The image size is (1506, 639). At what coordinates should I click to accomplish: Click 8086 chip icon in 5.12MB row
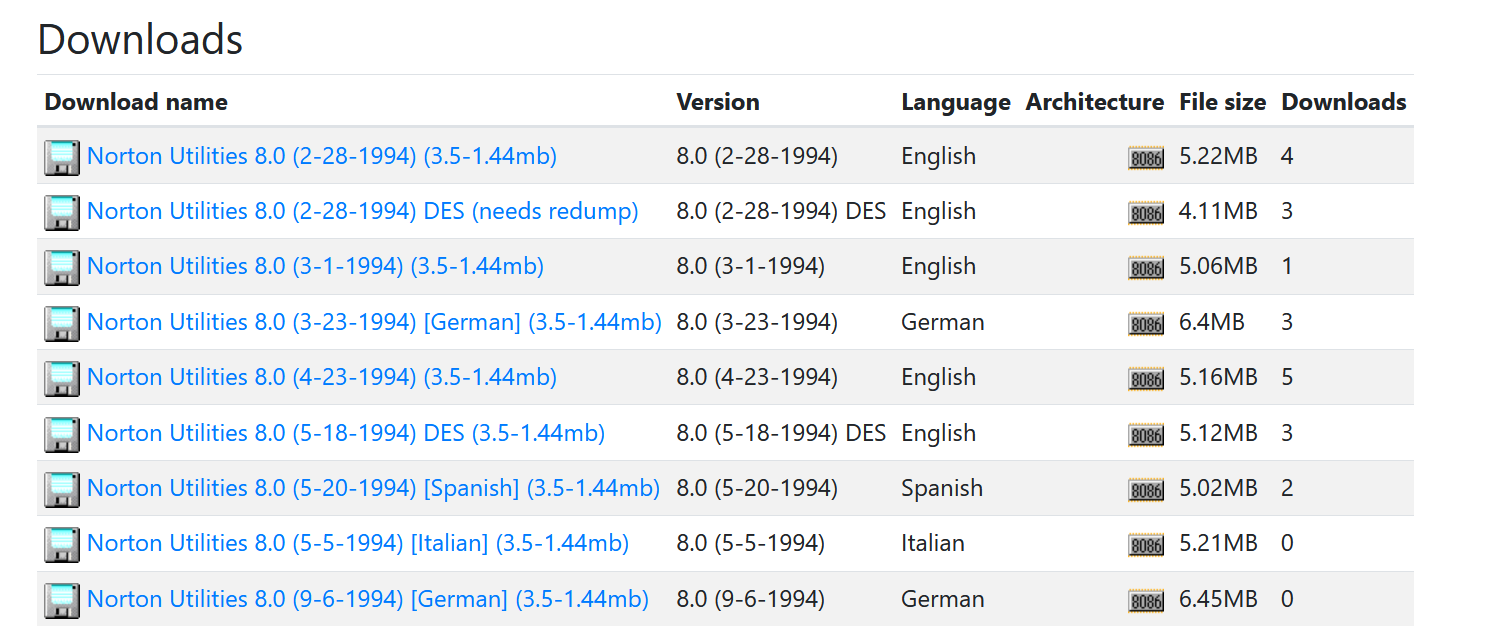pyautogui.click(x=1146, y=435)
